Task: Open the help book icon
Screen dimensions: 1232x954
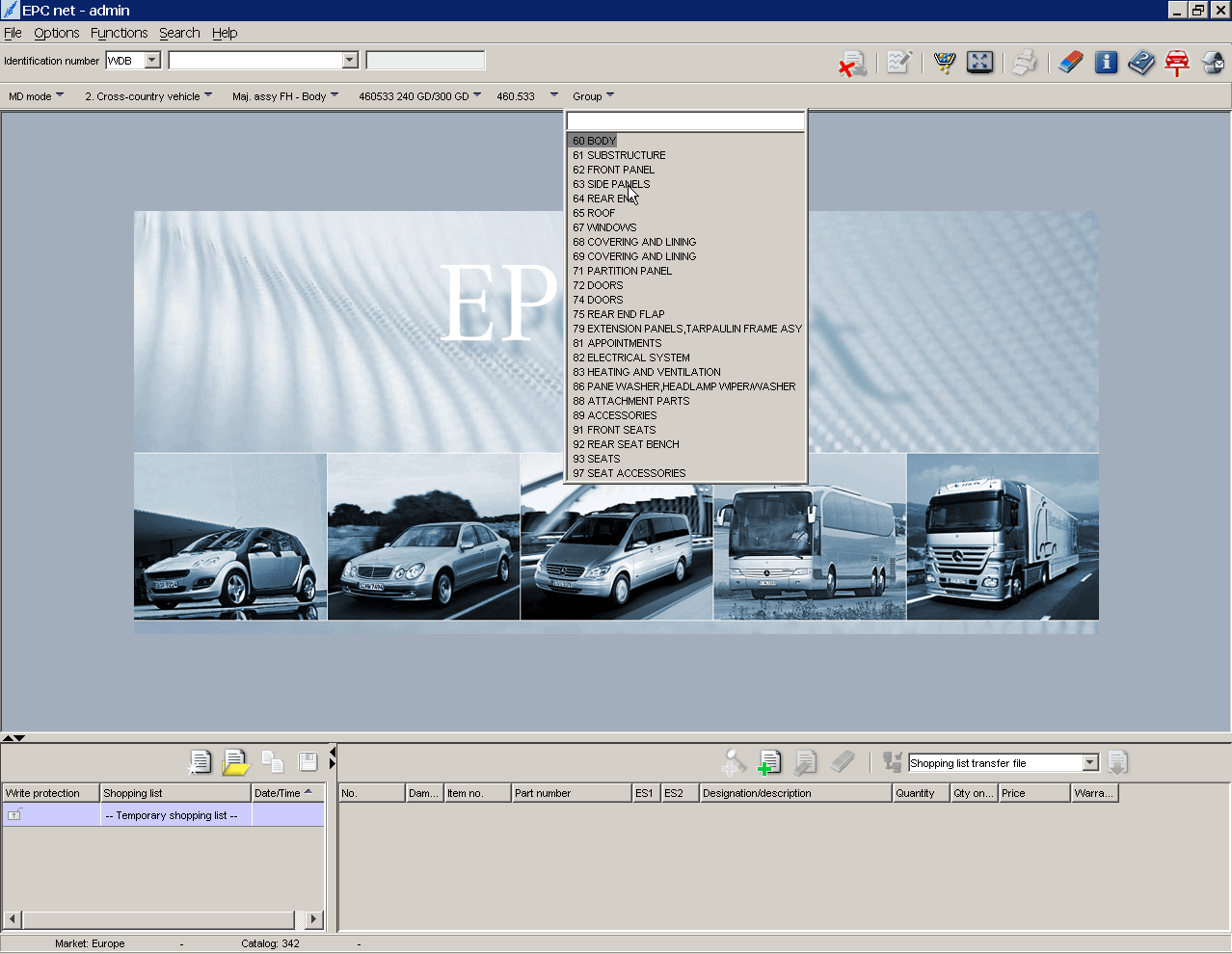Action: pyautogui.click(x=1141, y=62)
